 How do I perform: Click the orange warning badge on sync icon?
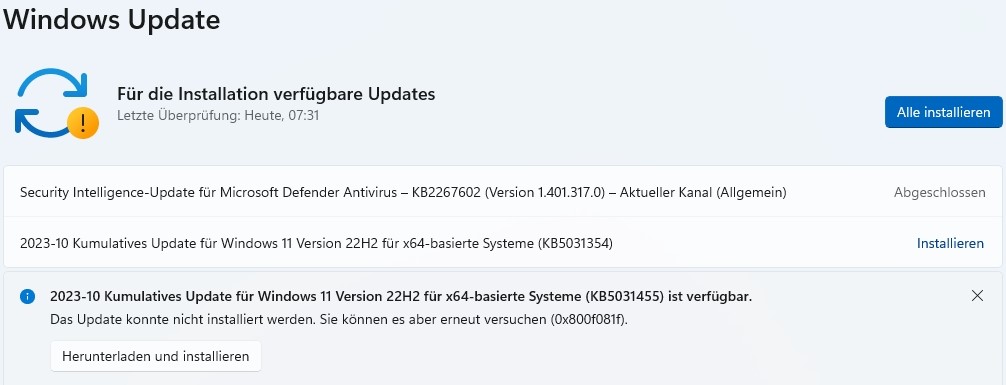click(83, 123)
